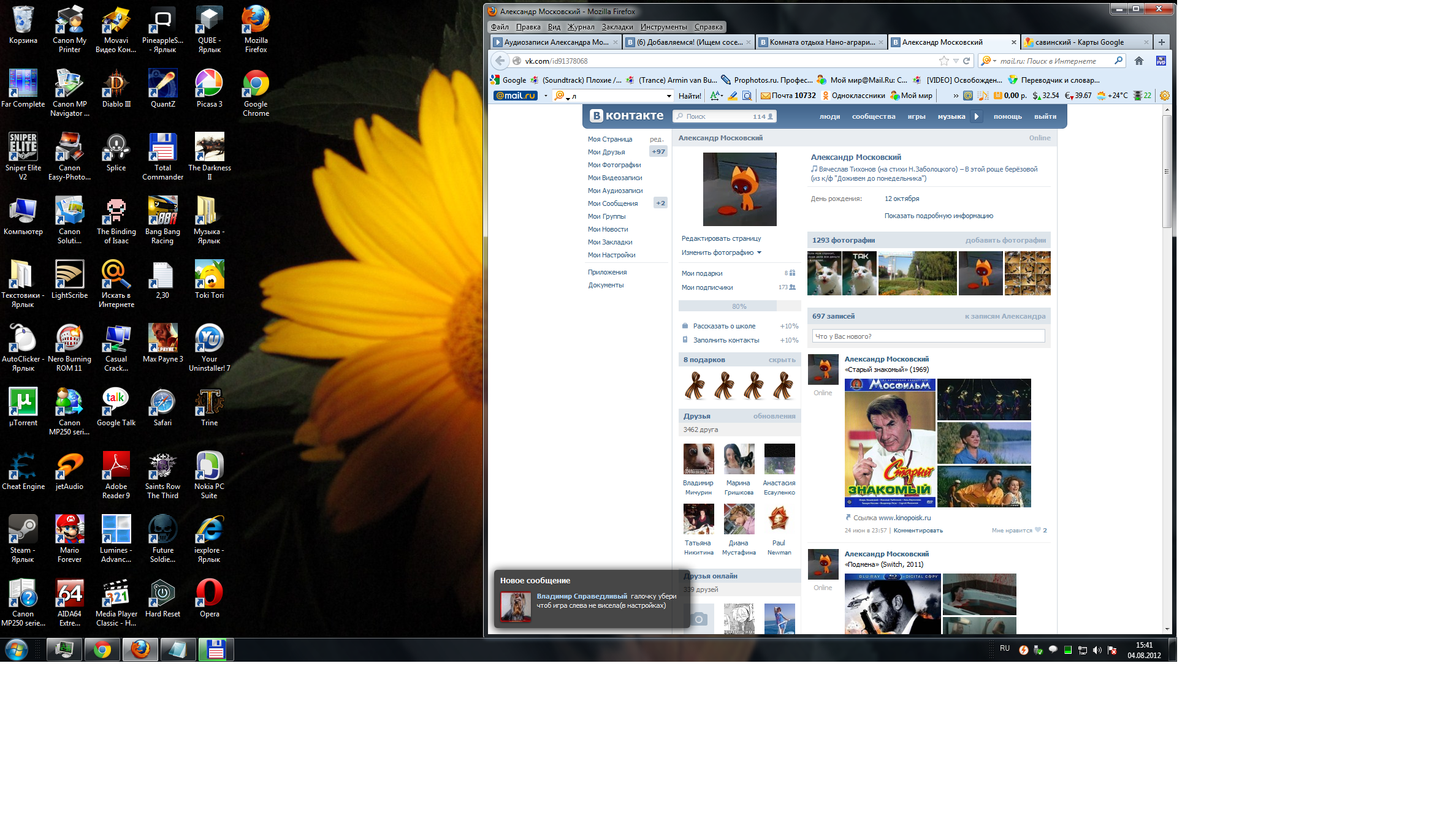Open the Закладки menu
The width and height of the screenshot is (1456, 818).
[617, 27]
